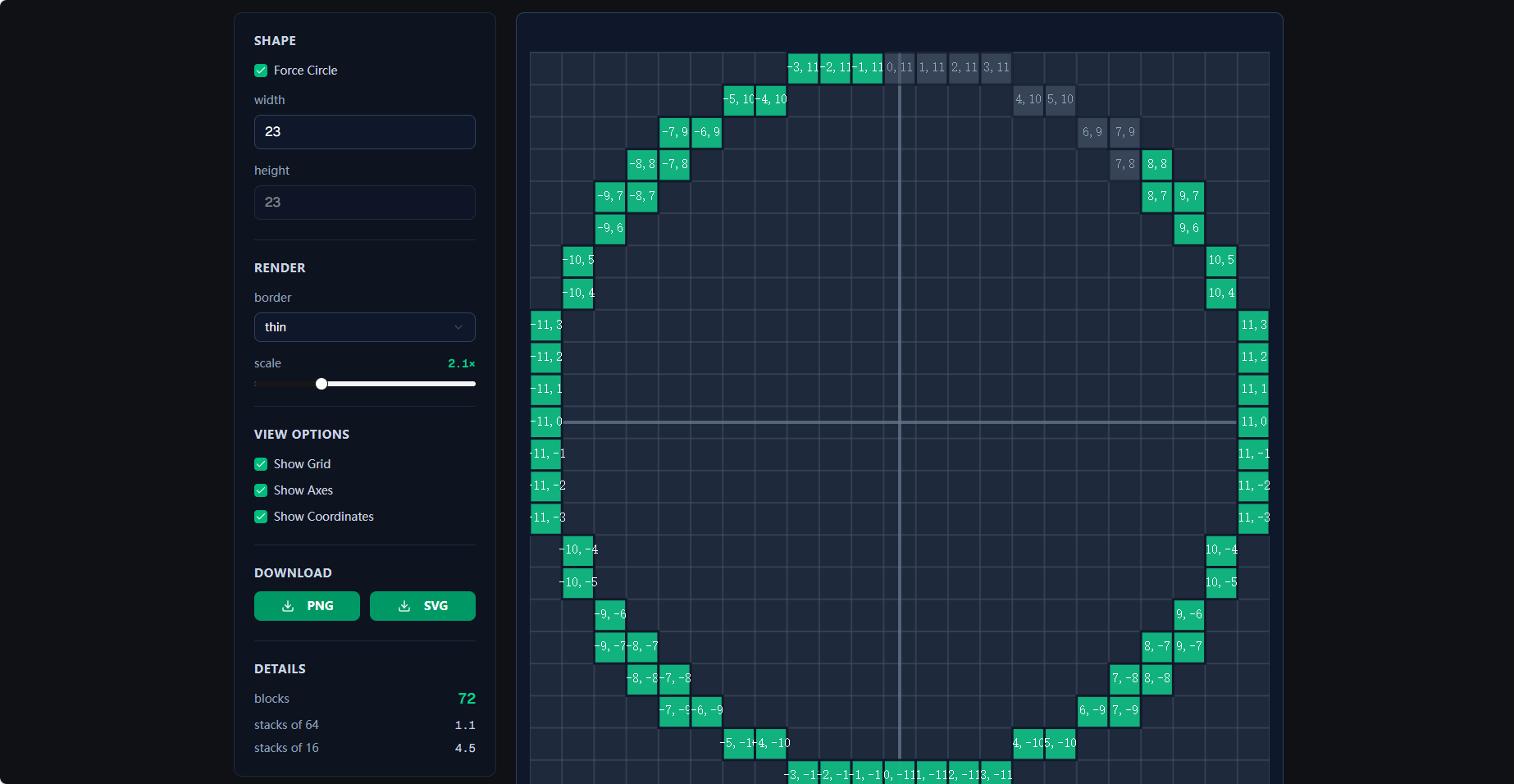Click the download icon on the SVG button
Viewport: 1514px width, 784px height.
click(403, 606)
